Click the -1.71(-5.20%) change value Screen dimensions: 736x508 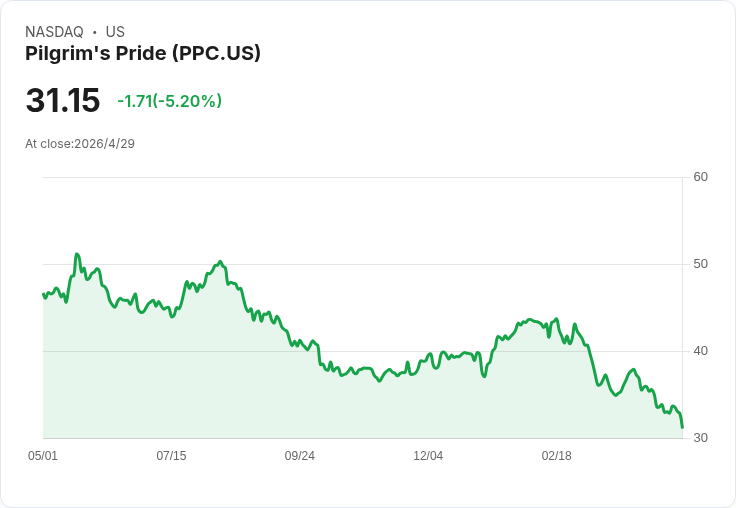pos(169,101)
